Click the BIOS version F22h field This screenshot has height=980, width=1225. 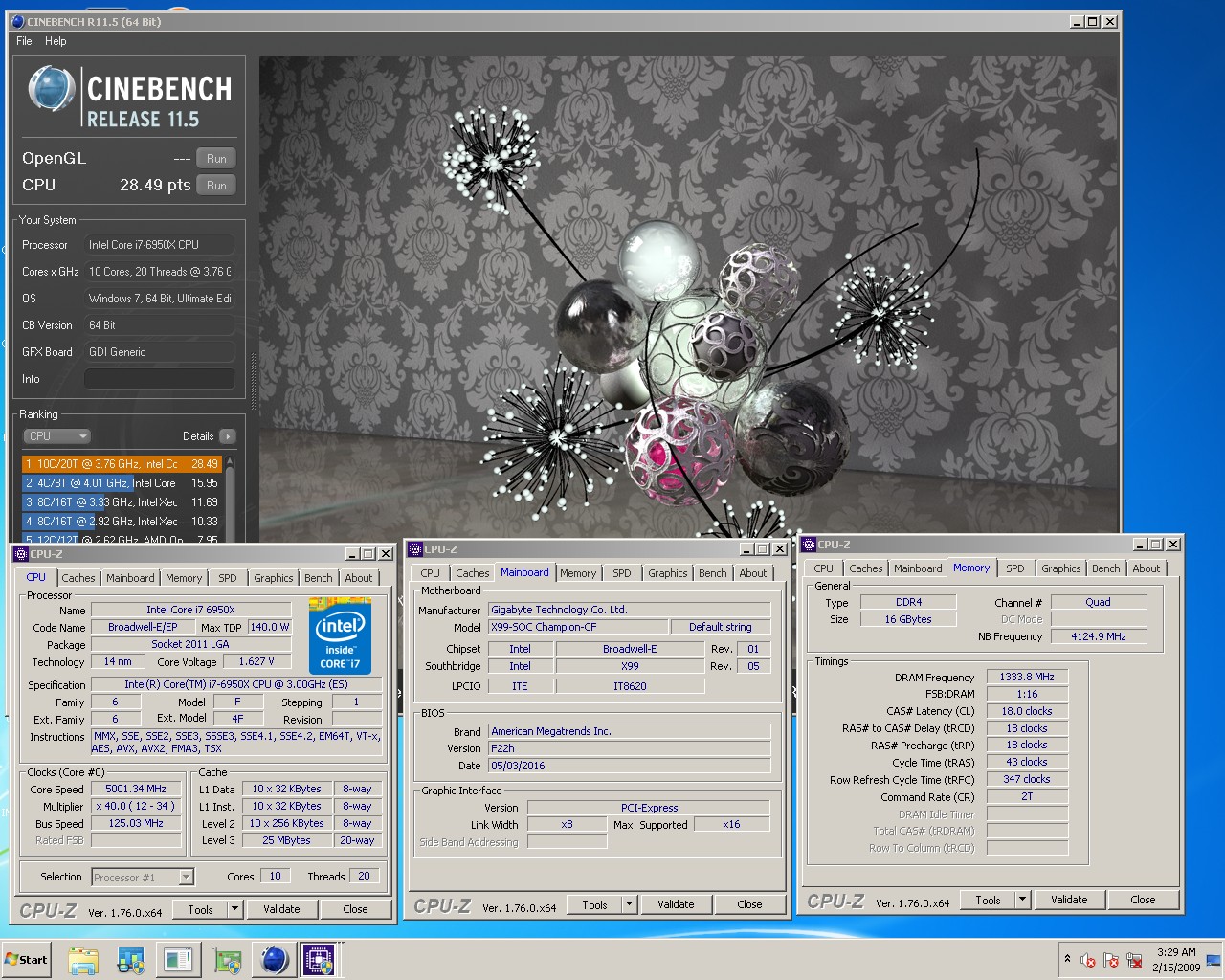(629, 748)
